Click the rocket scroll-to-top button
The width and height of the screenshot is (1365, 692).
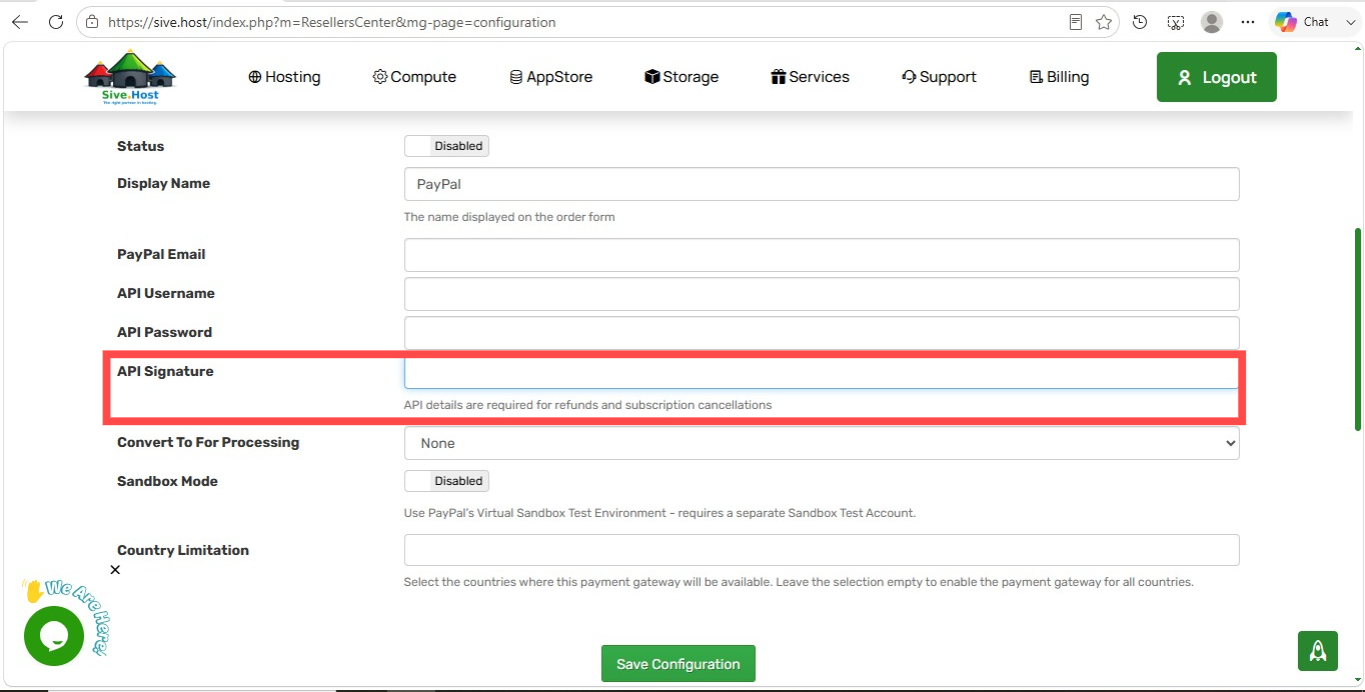[1318, 651]
